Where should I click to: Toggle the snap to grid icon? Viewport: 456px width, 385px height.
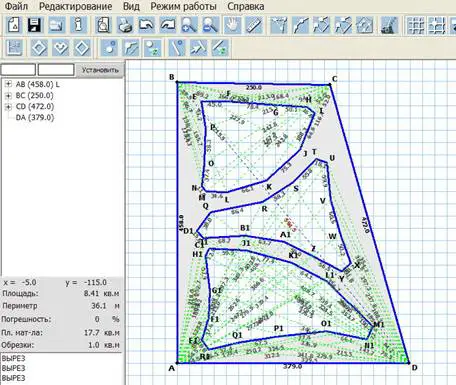(437, 25)
